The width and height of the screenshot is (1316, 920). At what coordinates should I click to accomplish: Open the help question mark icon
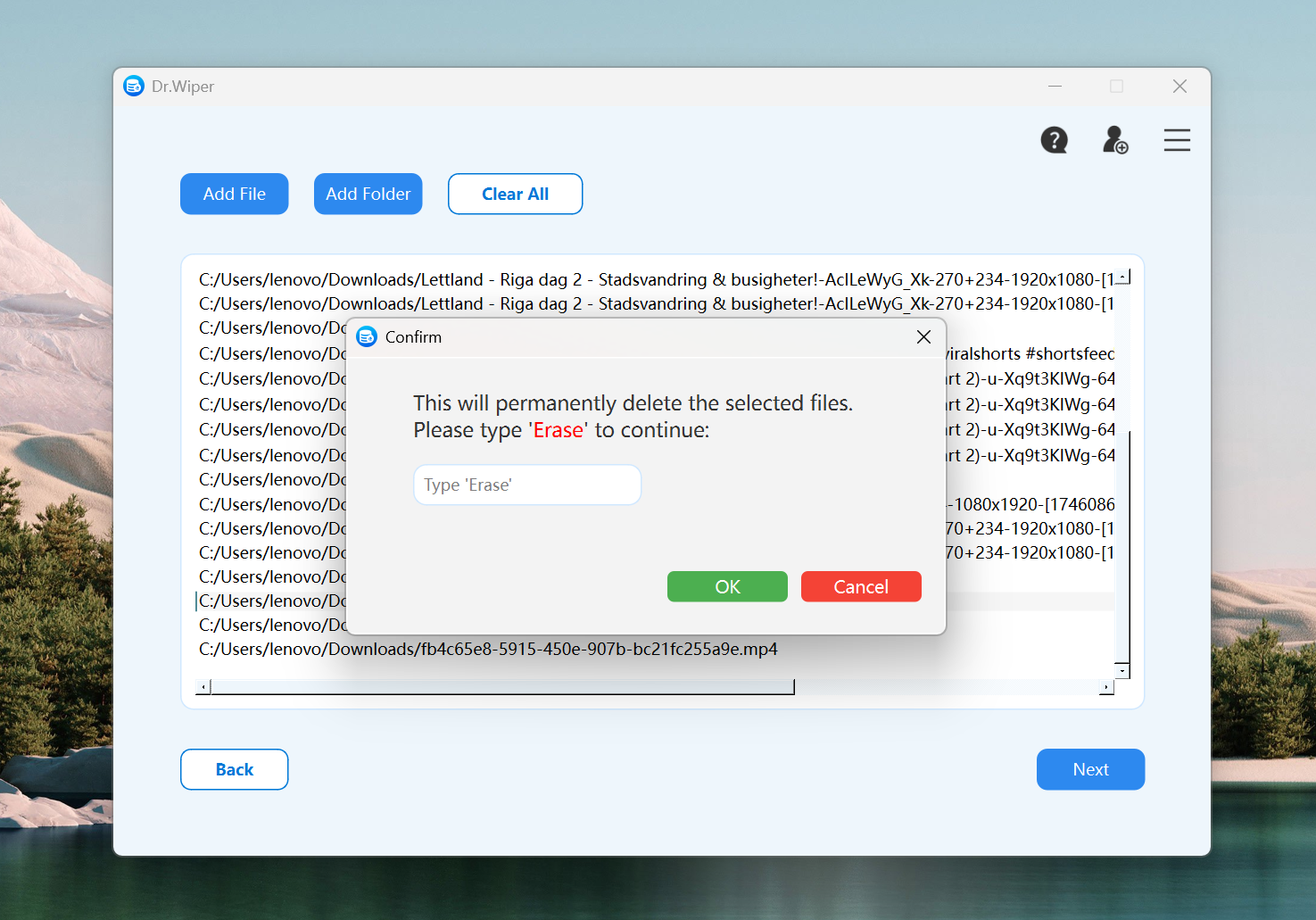(x=1054, y=140)
